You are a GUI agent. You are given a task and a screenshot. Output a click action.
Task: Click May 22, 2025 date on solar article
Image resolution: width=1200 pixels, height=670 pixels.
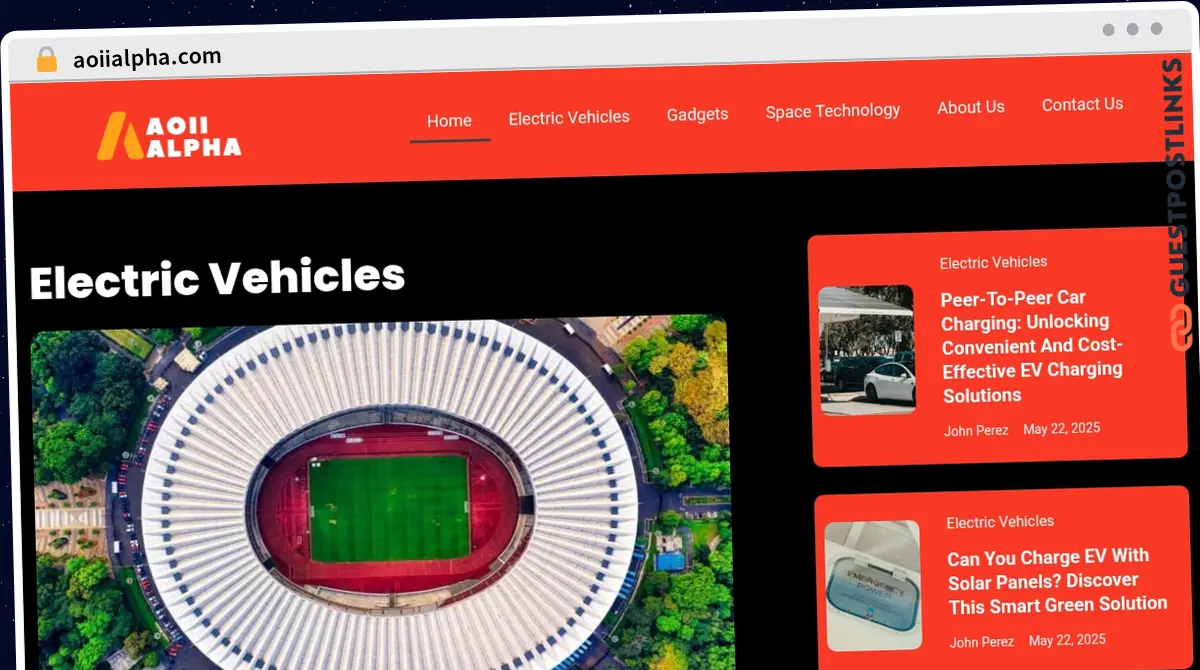(1067, 640)
